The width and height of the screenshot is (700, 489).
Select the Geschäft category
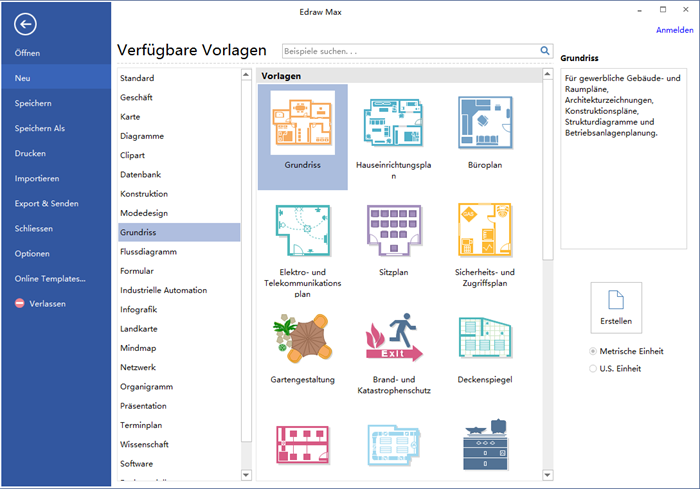[x=179, y=97]
